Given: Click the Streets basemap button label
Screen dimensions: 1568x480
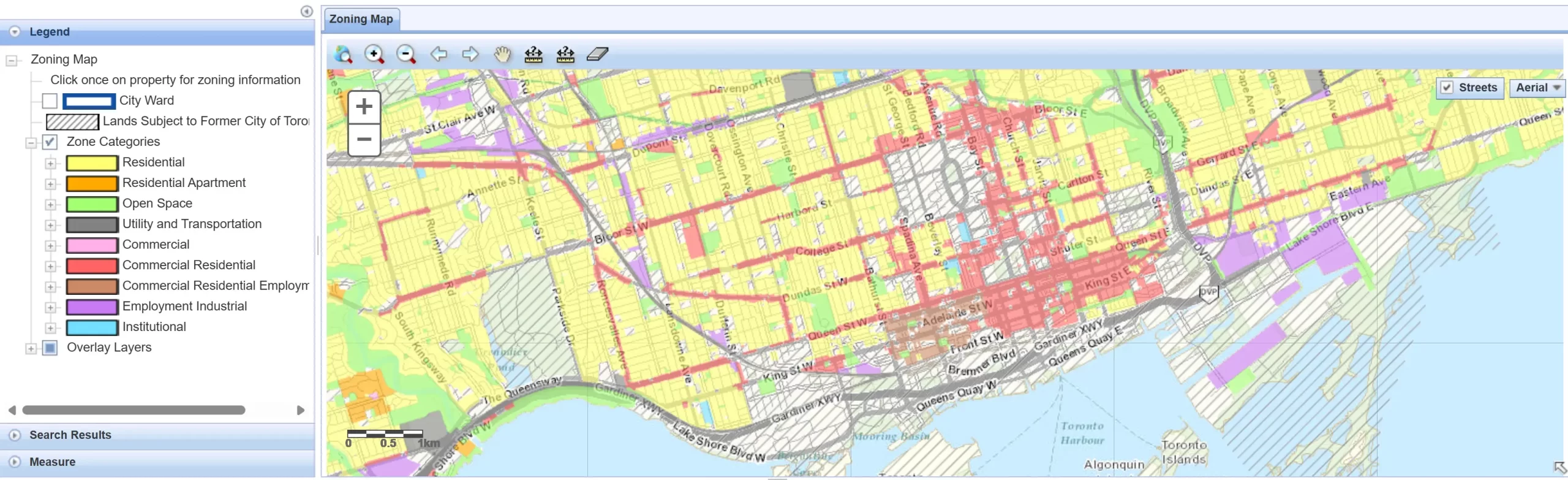Looking at the screenshot, I should click(1477, 88).
